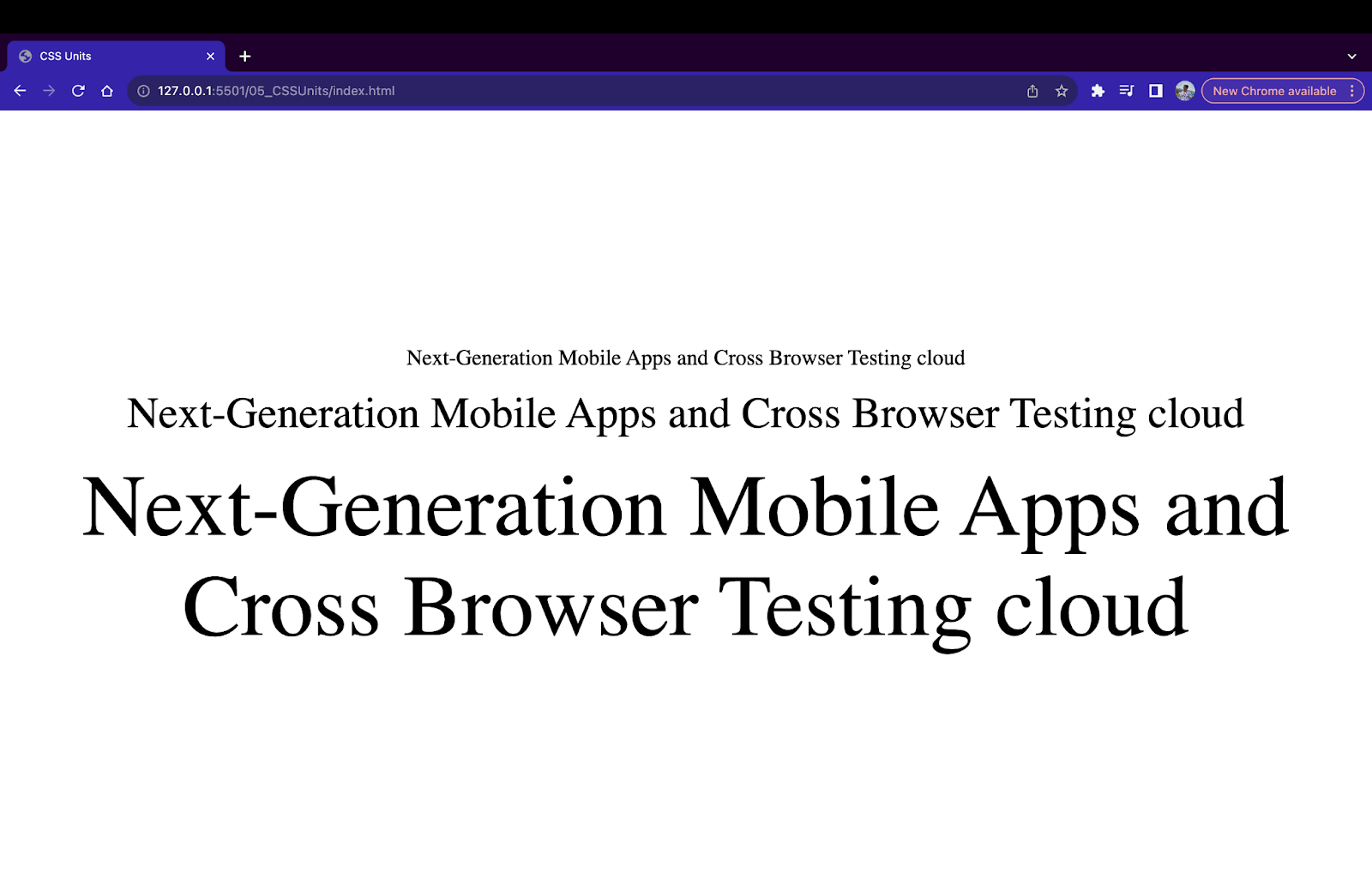Expand the tab search chevron
The image size is (1372, 891).
point(1351,57)
